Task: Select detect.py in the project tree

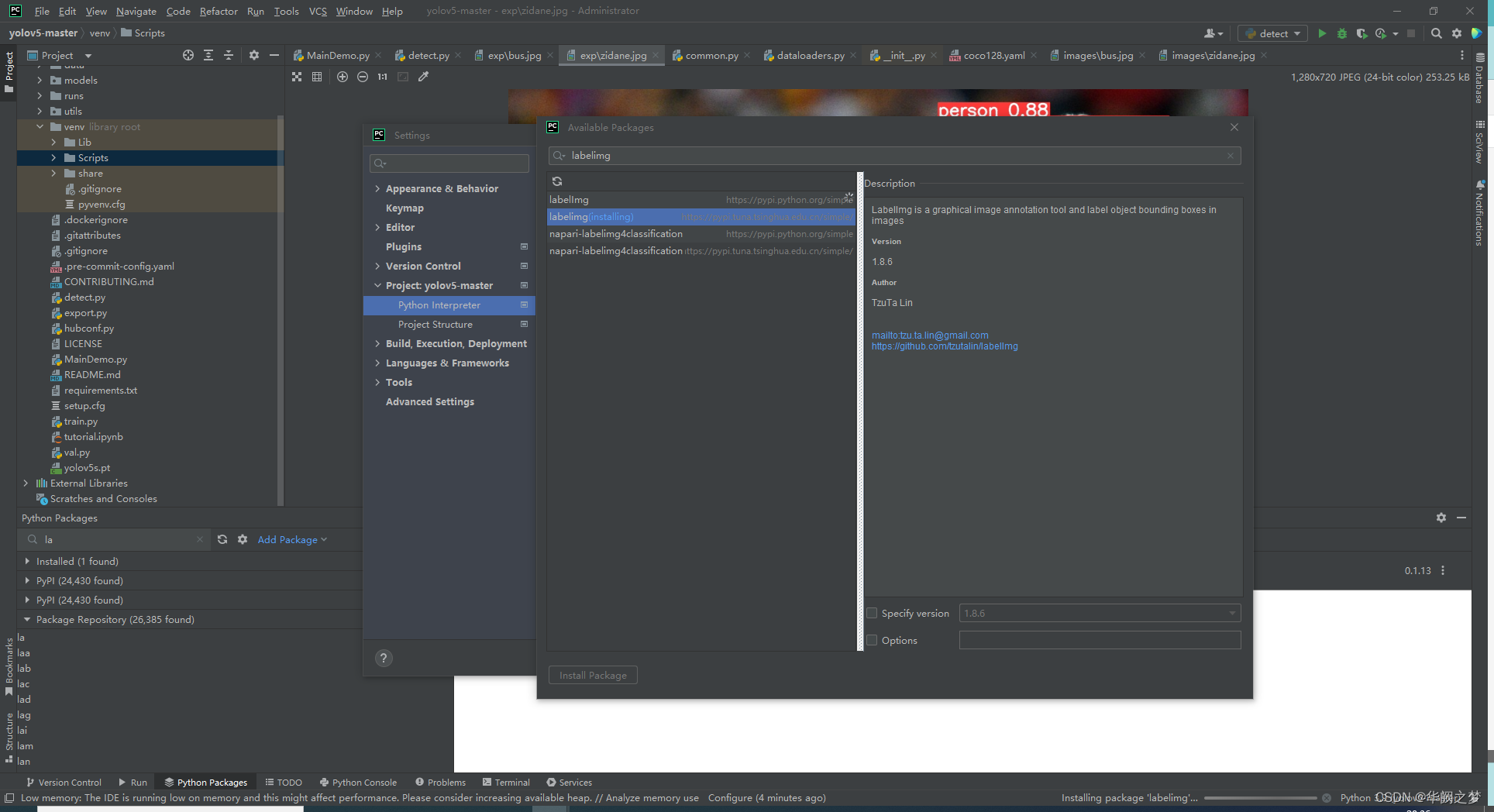Action: (84, 297)
